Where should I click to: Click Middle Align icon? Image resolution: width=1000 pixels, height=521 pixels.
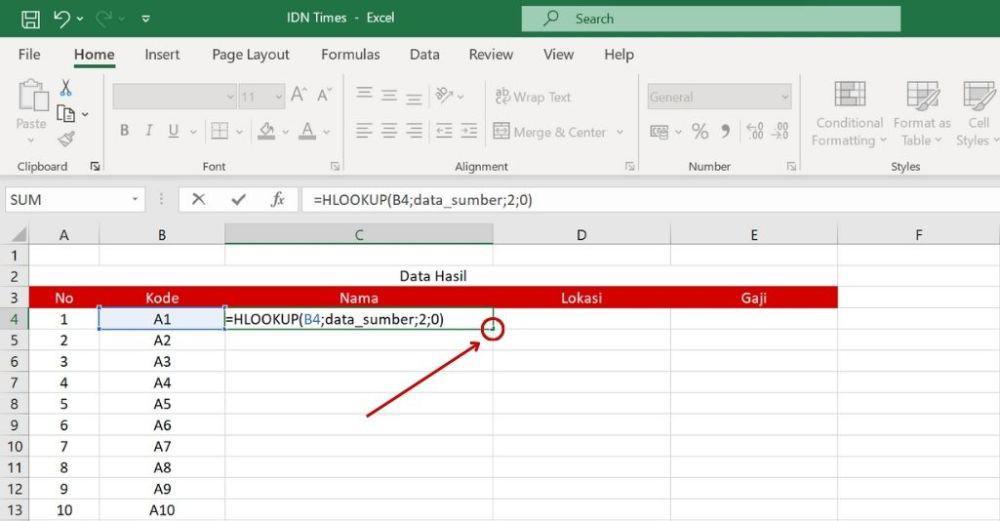(389, 96)
